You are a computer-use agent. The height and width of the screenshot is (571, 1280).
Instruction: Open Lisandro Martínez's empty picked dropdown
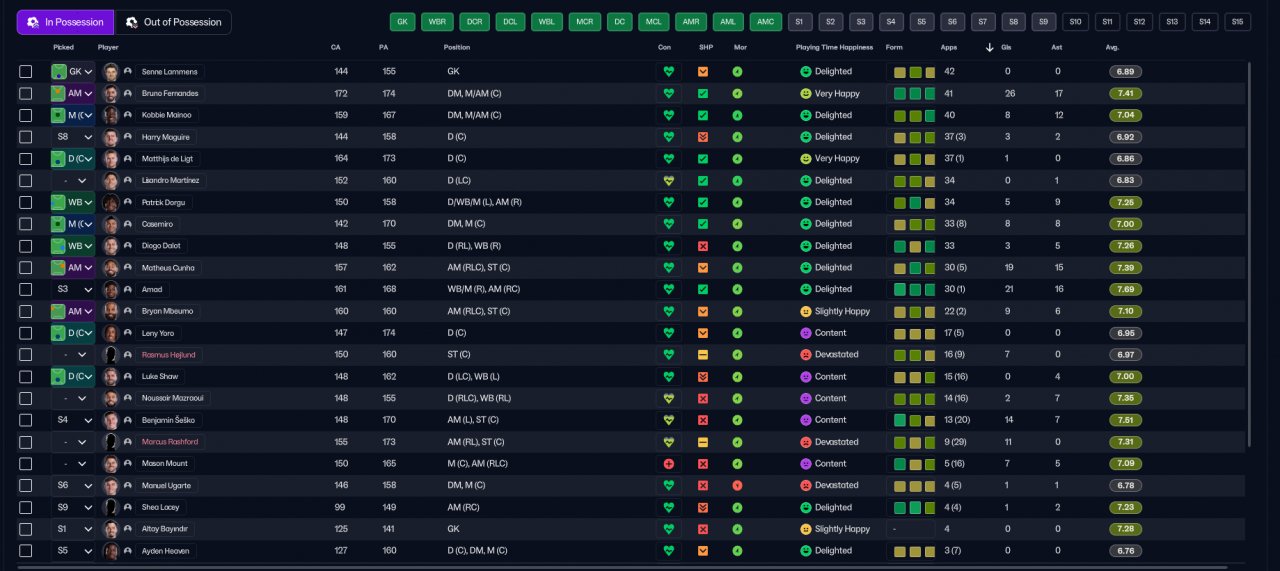[x=73, y=181]
